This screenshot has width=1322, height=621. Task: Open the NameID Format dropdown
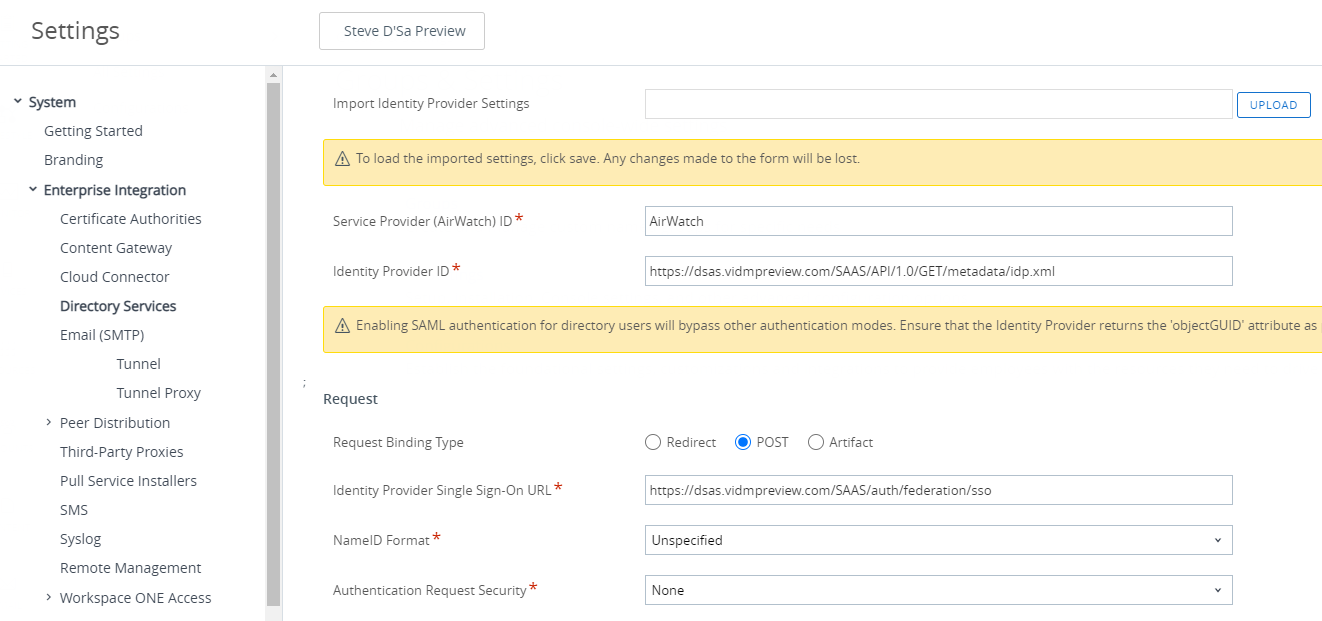938,540
